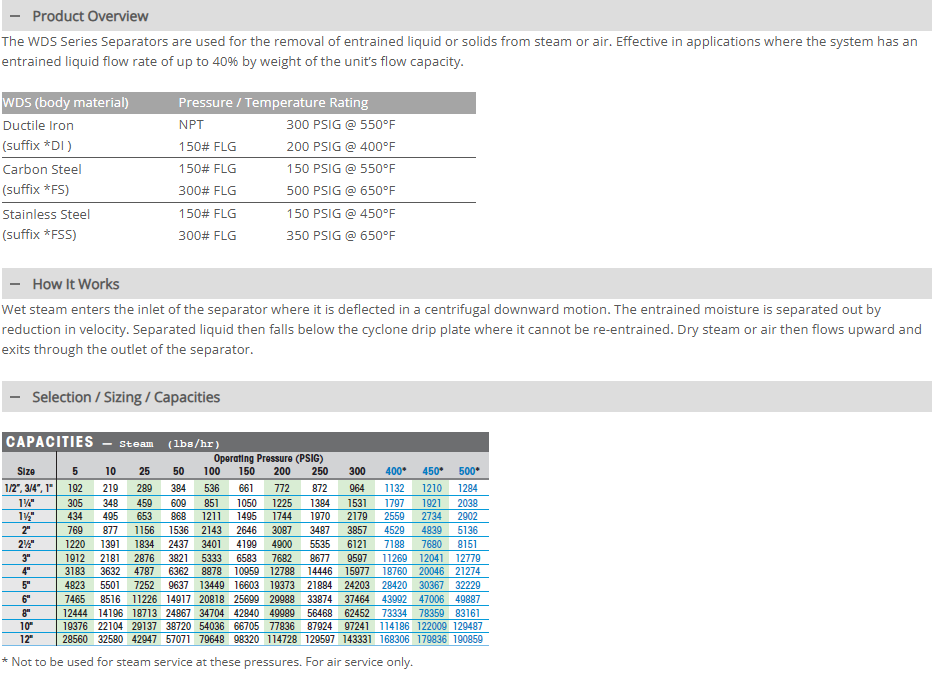Click the air-service-only footnote text
This screenshot has height=676, width=937.
[x=207, y=661]
